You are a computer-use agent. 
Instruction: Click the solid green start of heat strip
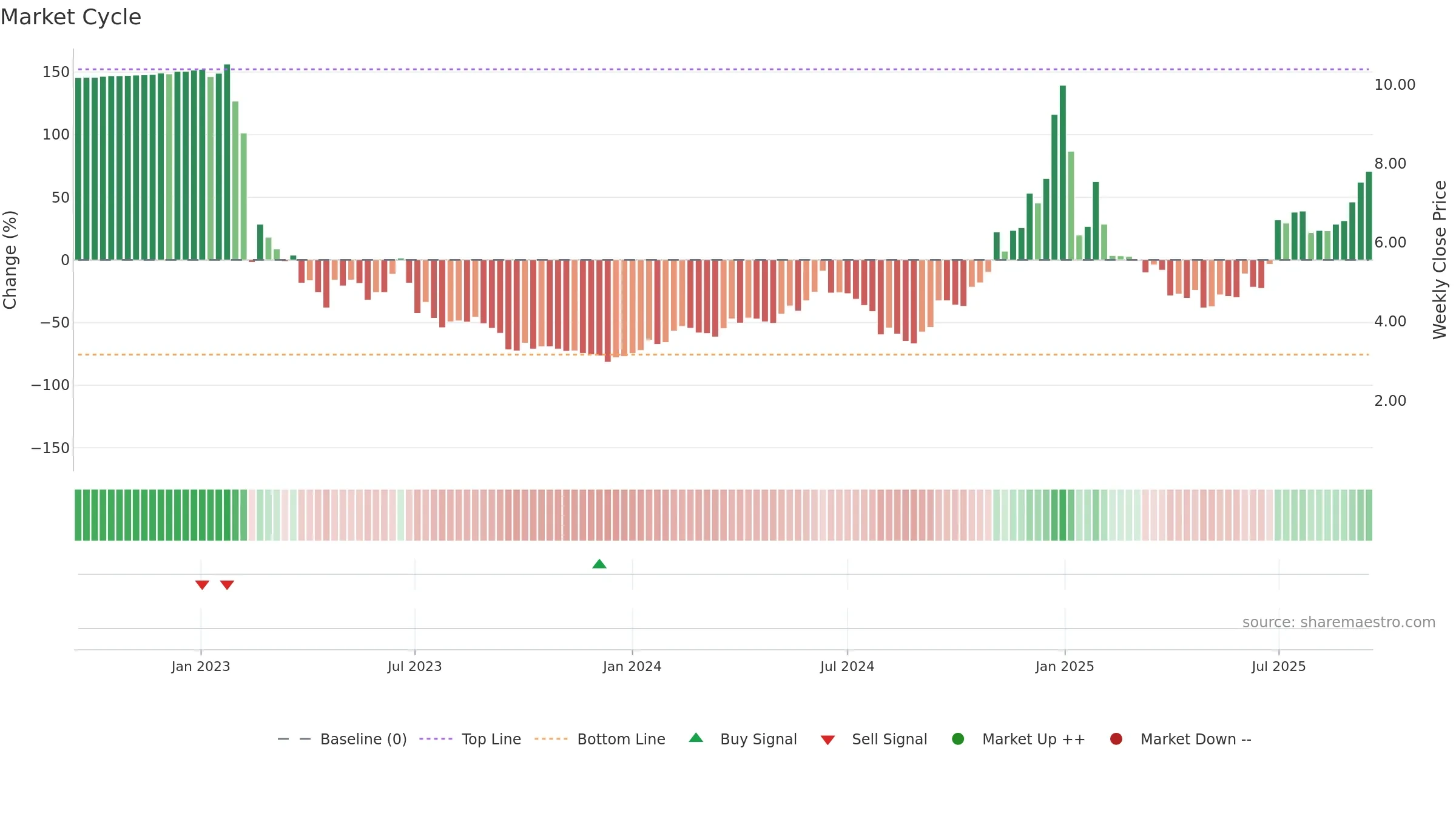pos(78,515)
